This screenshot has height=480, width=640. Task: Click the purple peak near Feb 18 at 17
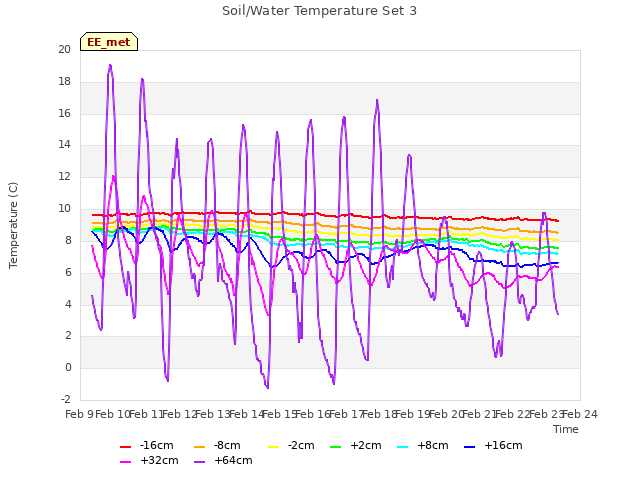tap(377, 100)
